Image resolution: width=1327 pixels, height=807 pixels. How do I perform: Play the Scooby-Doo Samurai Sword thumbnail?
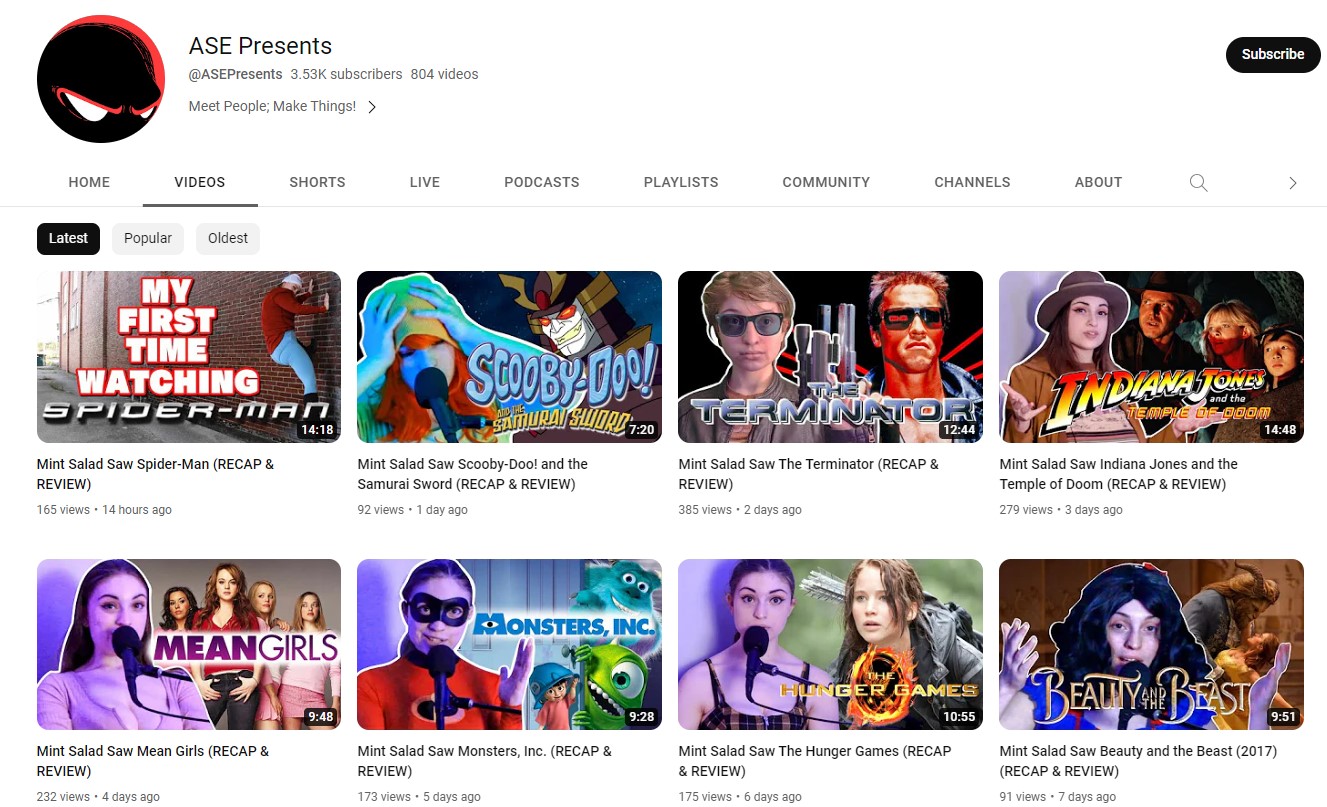point(509,357)
